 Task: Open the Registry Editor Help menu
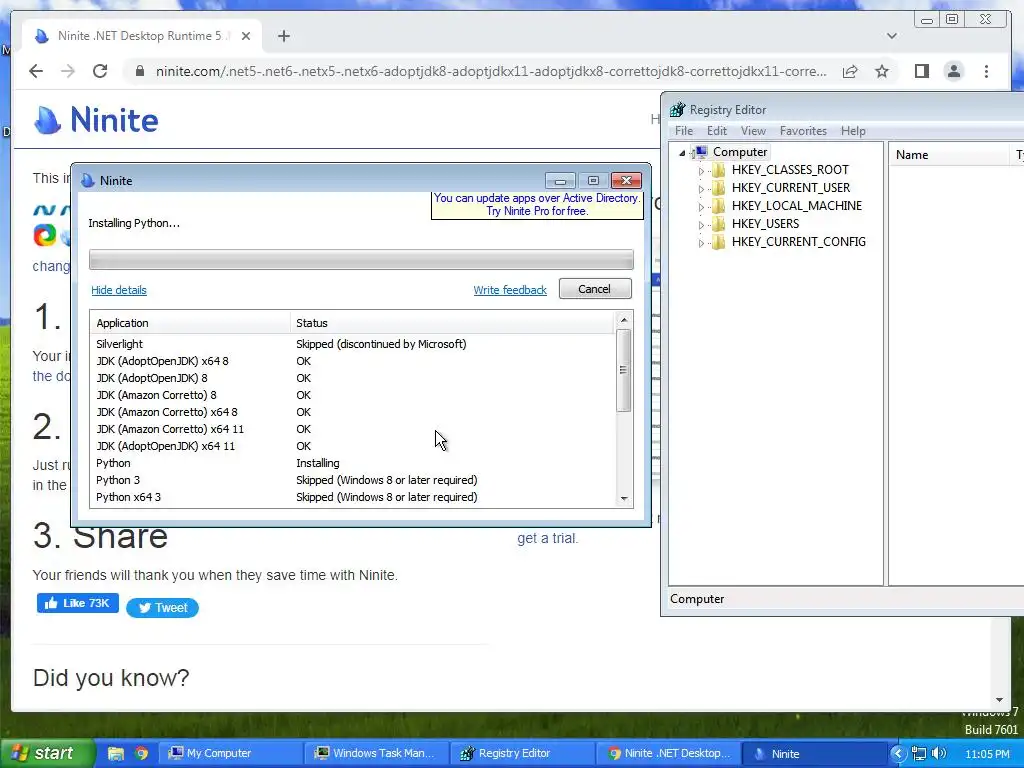click(853, 131)
